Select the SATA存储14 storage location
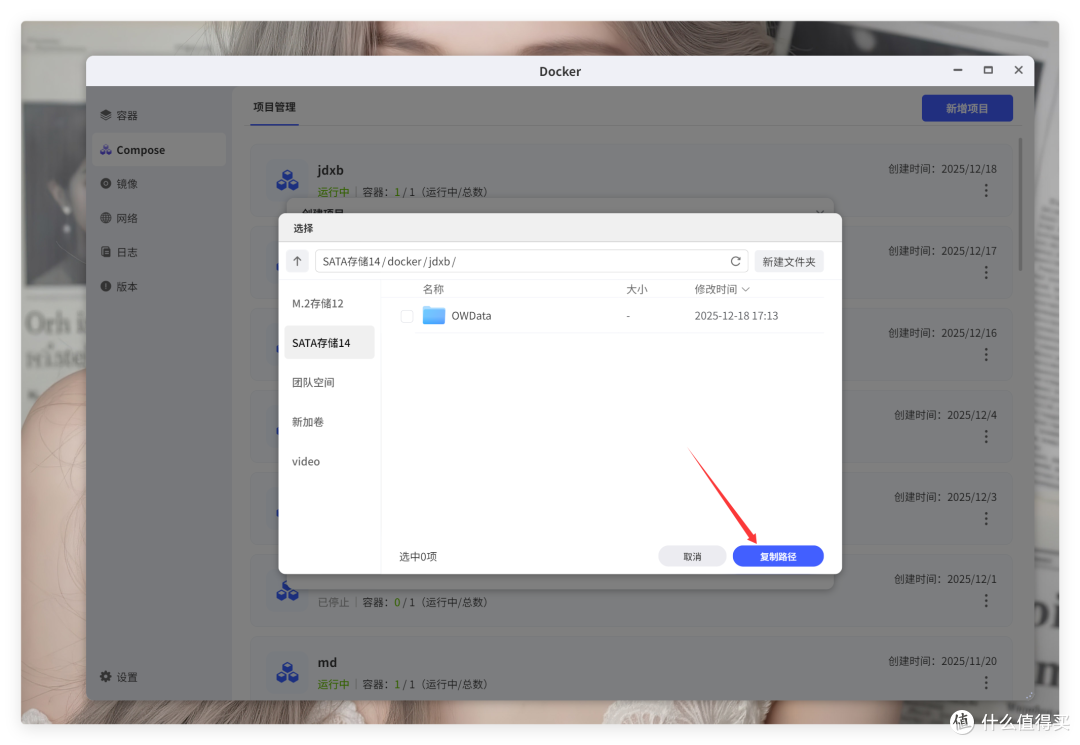This screenshot has height=745, width=1080. [x=329, y=342]
